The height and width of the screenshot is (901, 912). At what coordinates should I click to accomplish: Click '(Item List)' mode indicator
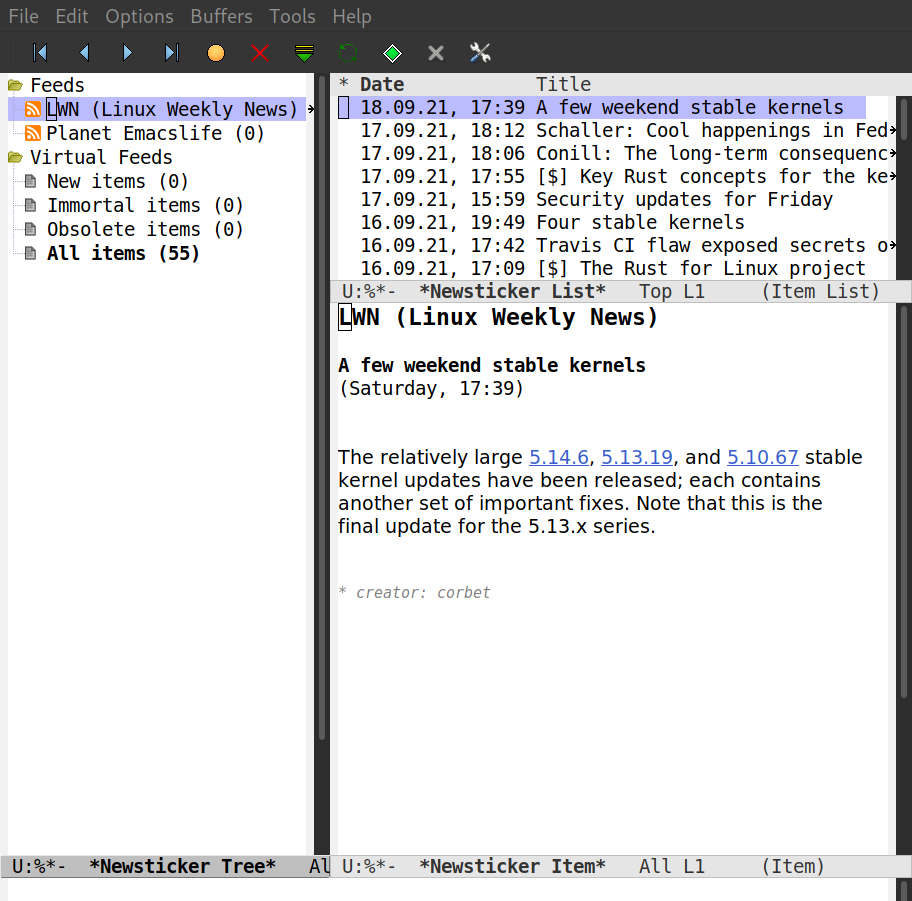pyautogui.click(x=821, y=291)
